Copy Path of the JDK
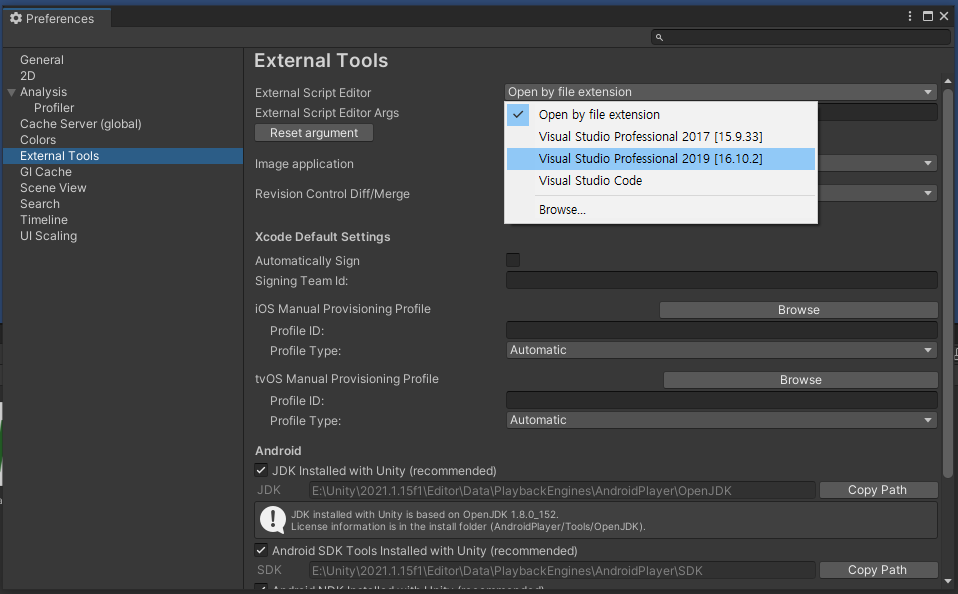 click(878, 490)
